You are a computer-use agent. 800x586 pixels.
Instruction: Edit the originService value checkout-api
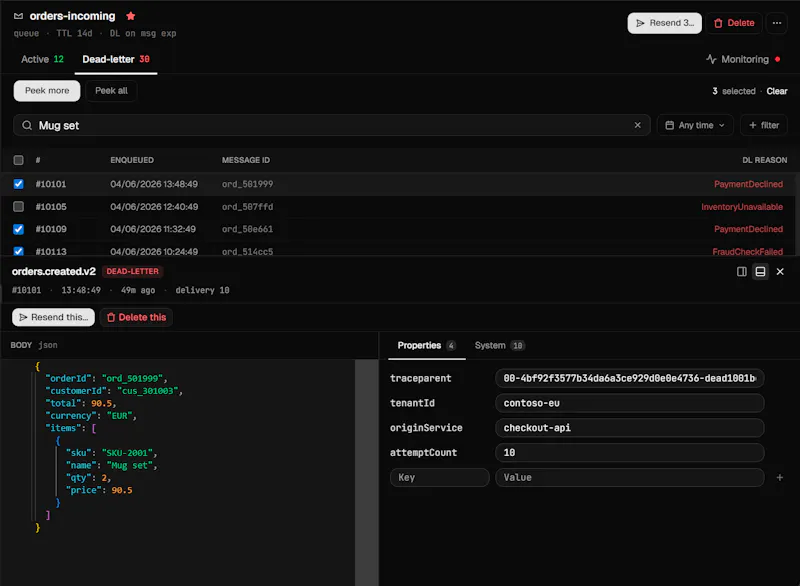click(629, 427)
